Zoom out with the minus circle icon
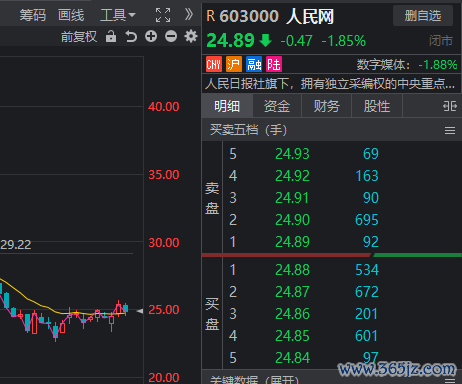Screen dimensions: 462x384 click(x=171, y=36)
